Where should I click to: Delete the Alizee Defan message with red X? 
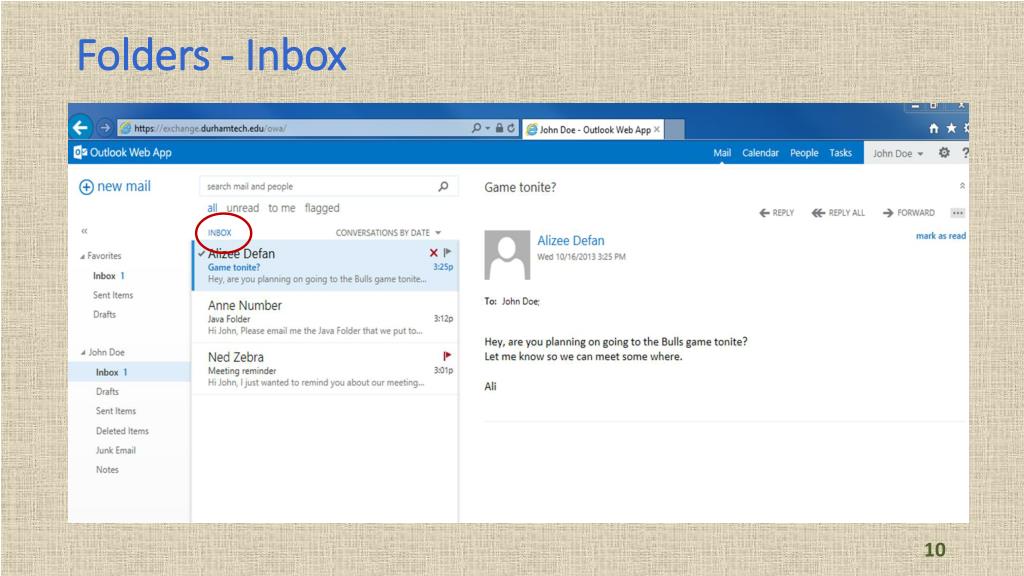[434, 253]
